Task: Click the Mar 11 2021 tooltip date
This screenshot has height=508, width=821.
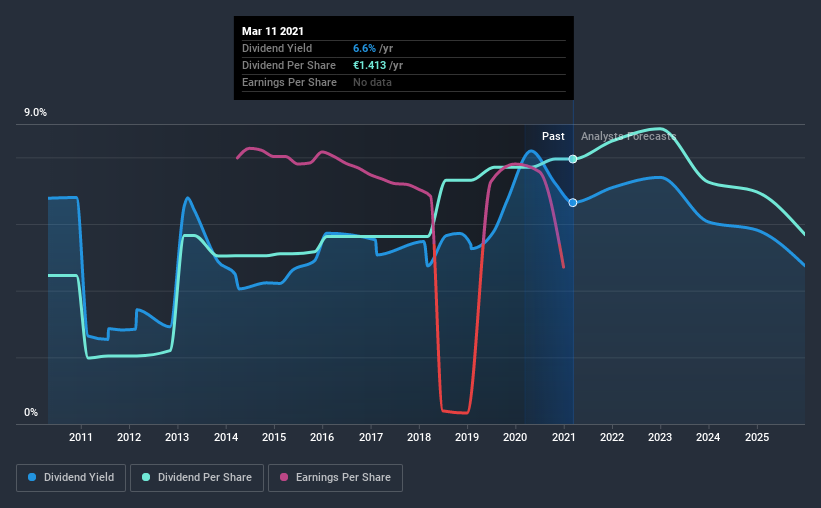Action: click(x=273, y=31)
